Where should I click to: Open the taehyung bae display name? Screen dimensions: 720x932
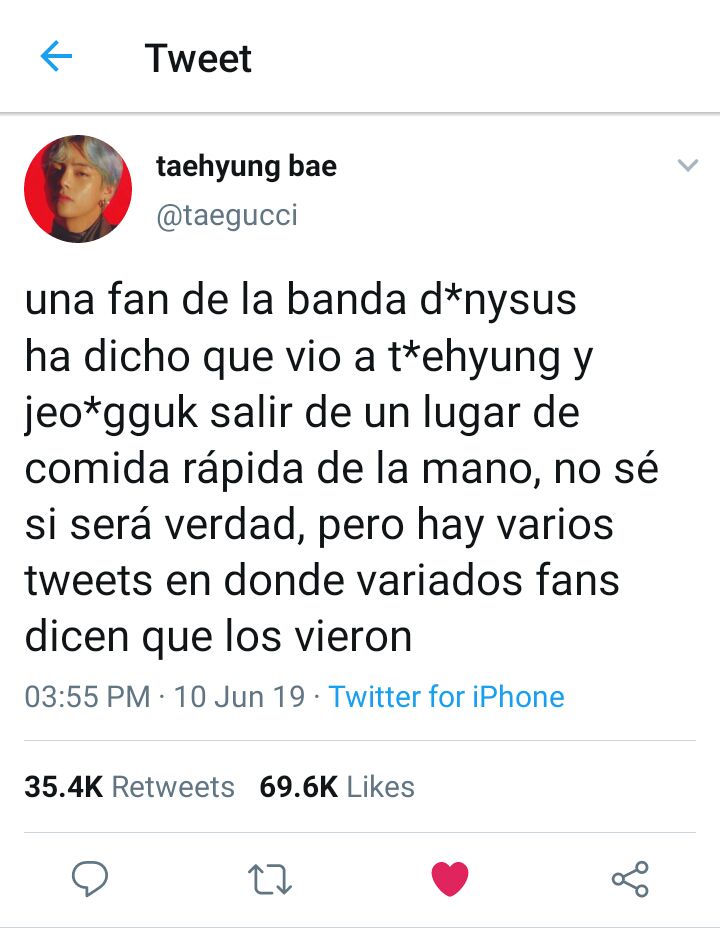click(246, 166)
